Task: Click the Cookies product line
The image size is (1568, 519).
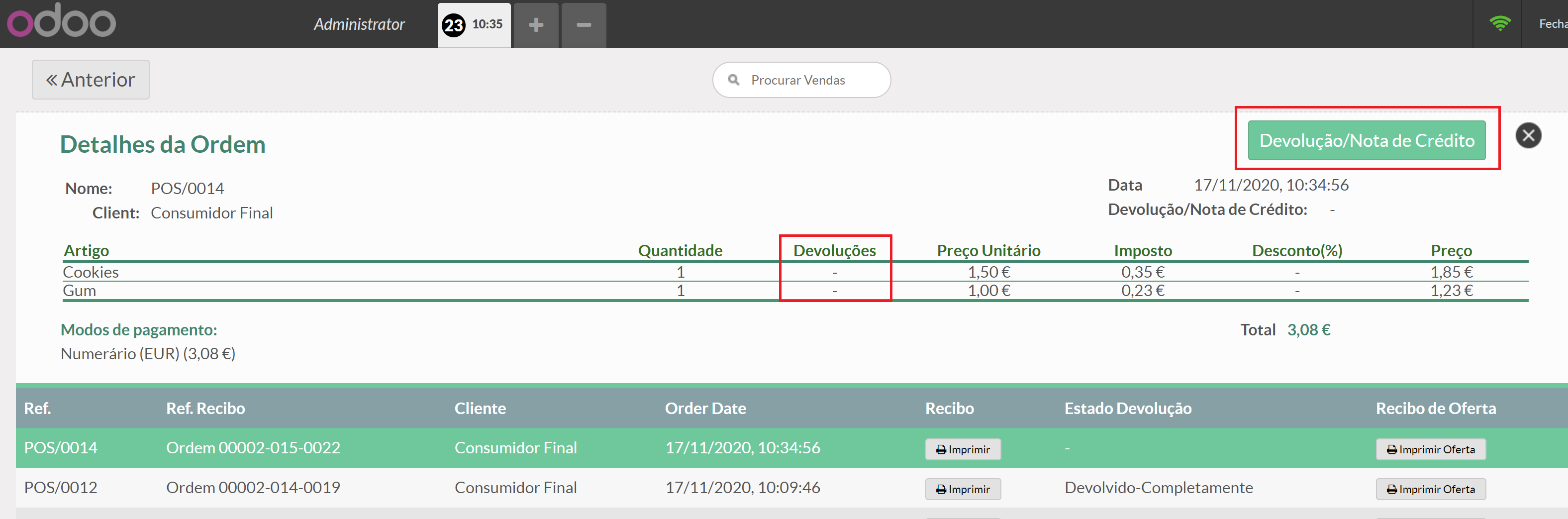Action: click(92, 272)
